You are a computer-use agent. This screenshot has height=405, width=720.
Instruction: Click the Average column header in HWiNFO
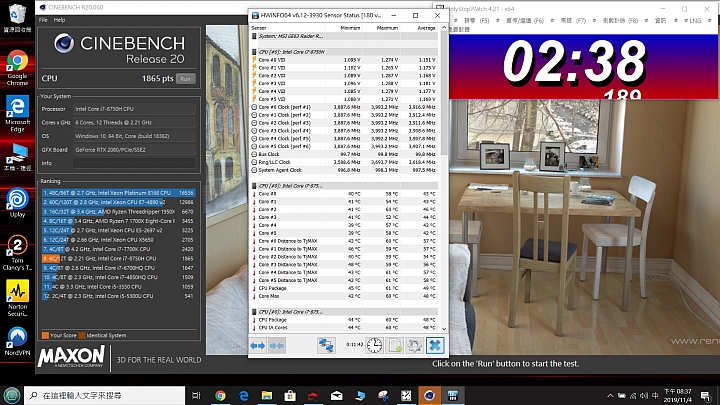(x=426, y=28)
